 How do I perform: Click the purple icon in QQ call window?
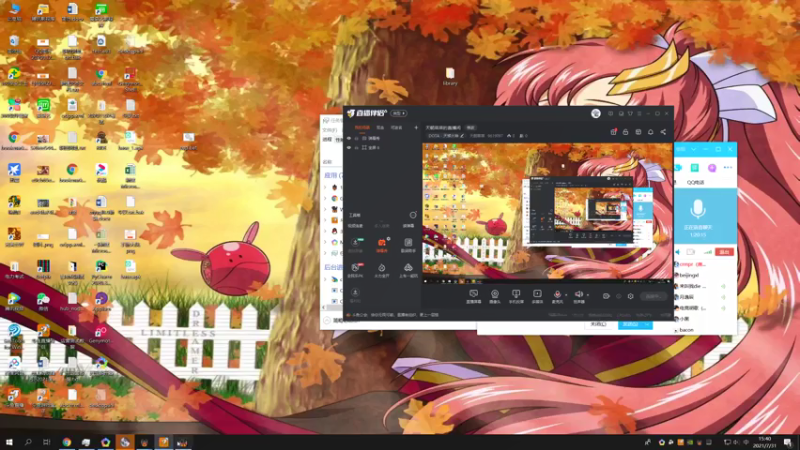coord(712,168)
